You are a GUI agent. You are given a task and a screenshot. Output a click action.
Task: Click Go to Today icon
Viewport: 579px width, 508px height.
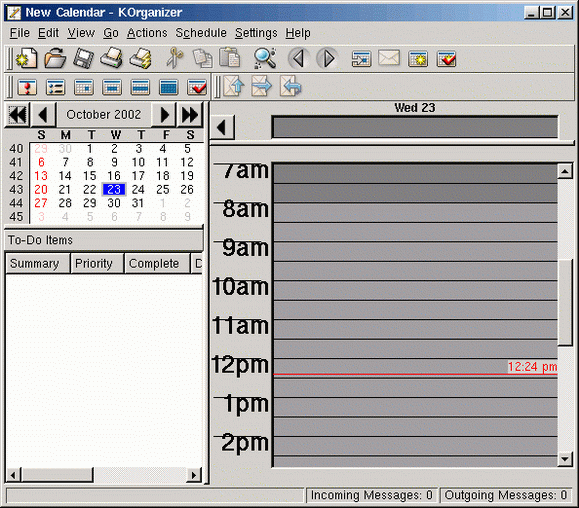click(x=361, y=59)
